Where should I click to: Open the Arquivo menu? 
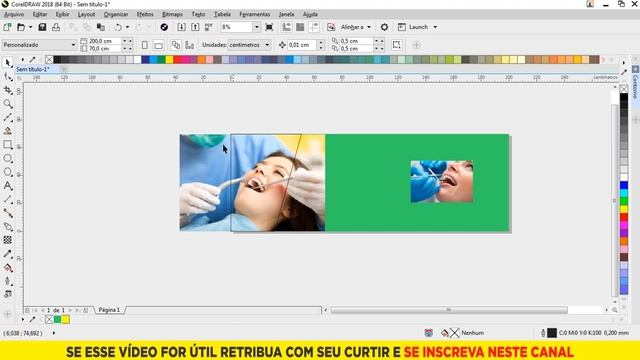14,14
